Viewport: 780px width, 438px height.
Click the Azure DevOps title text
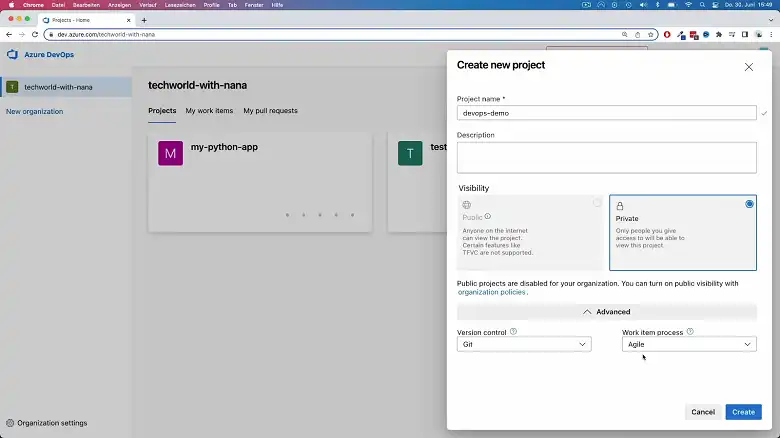(49, 54)
